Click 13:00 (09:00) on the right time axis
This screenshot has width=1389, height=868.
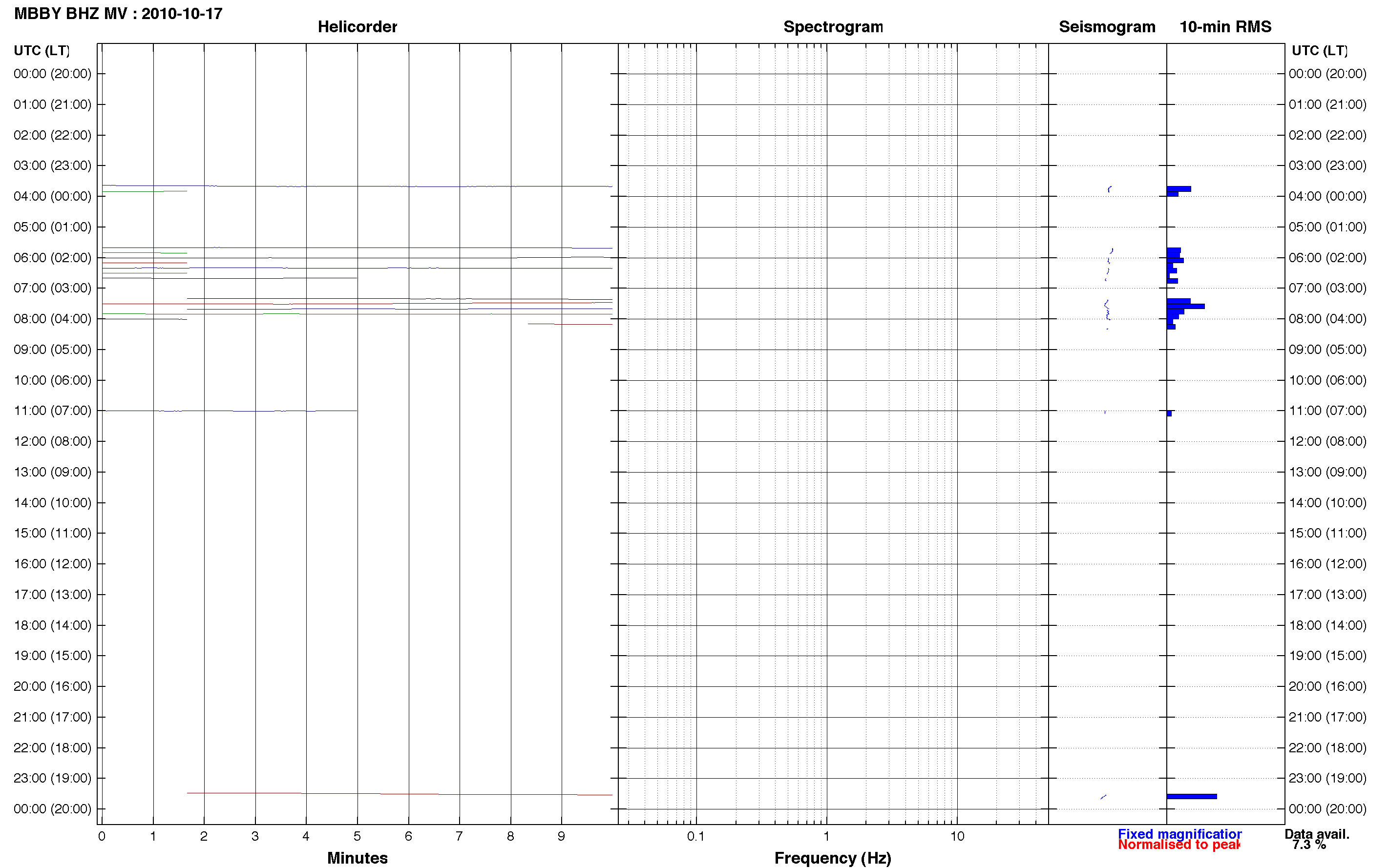coord(1327,472)
